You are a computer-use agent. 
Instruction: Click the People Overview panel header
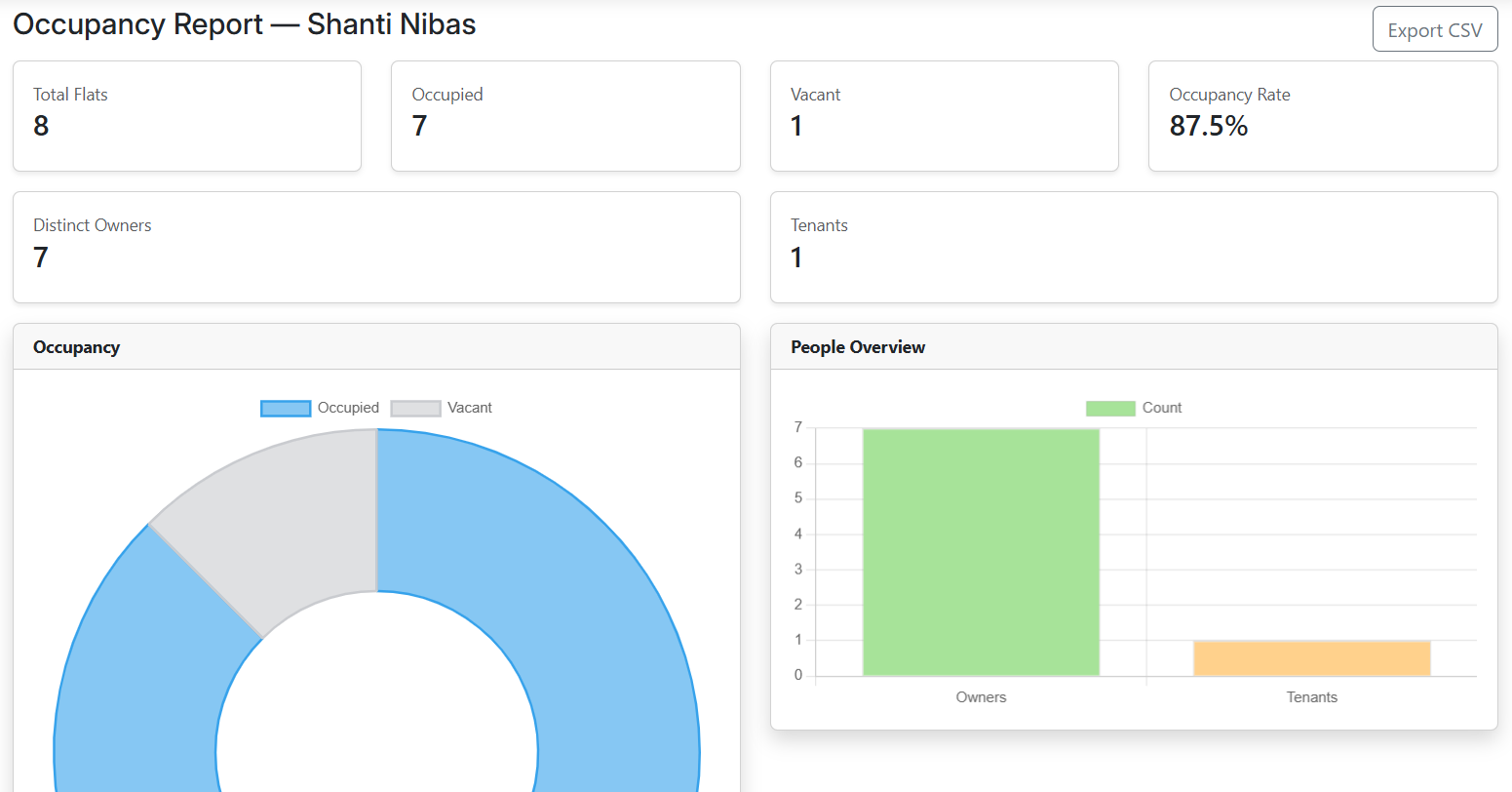click(1134, 346)
